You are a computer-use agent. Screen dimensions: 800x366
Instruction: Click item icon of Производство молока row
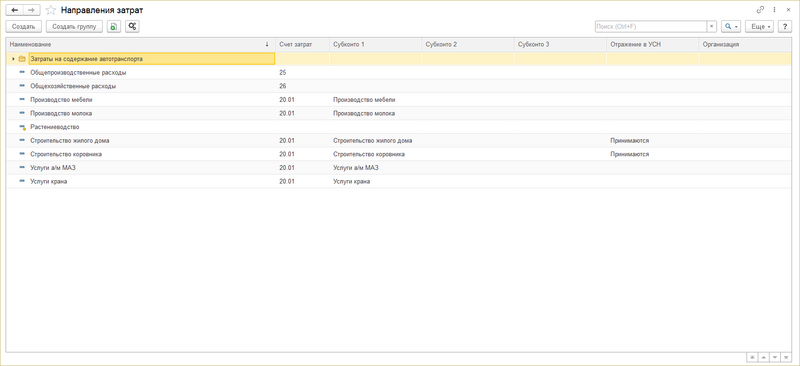pos(22,113)
